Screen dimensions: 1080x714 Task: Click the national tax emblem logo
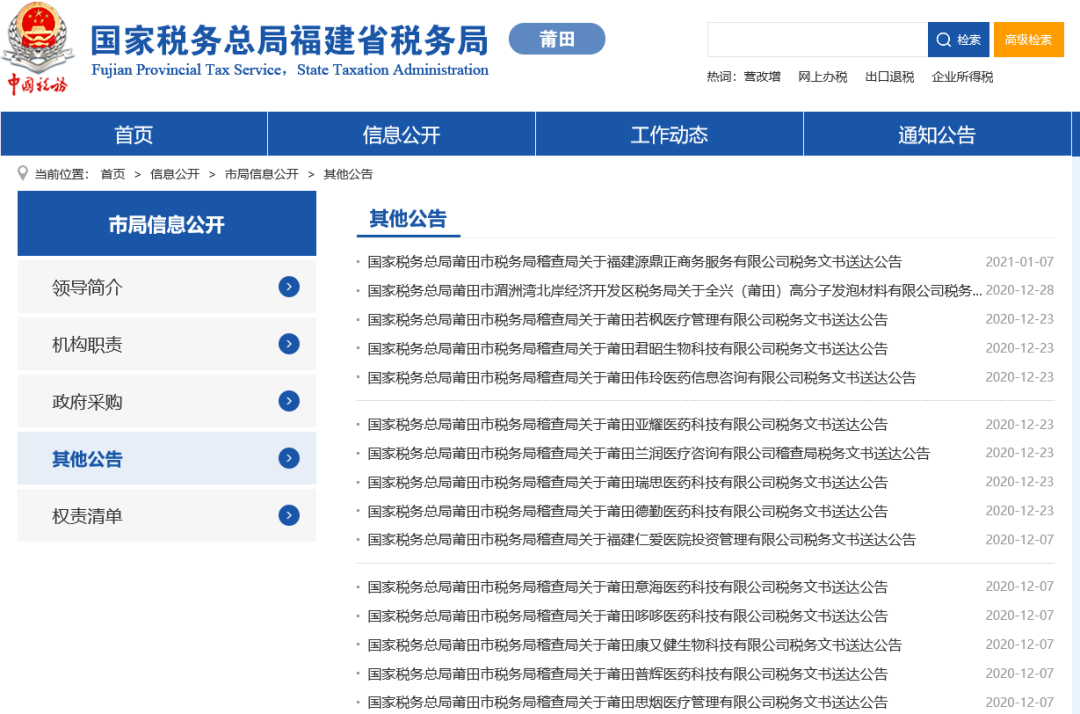[38, 48]
